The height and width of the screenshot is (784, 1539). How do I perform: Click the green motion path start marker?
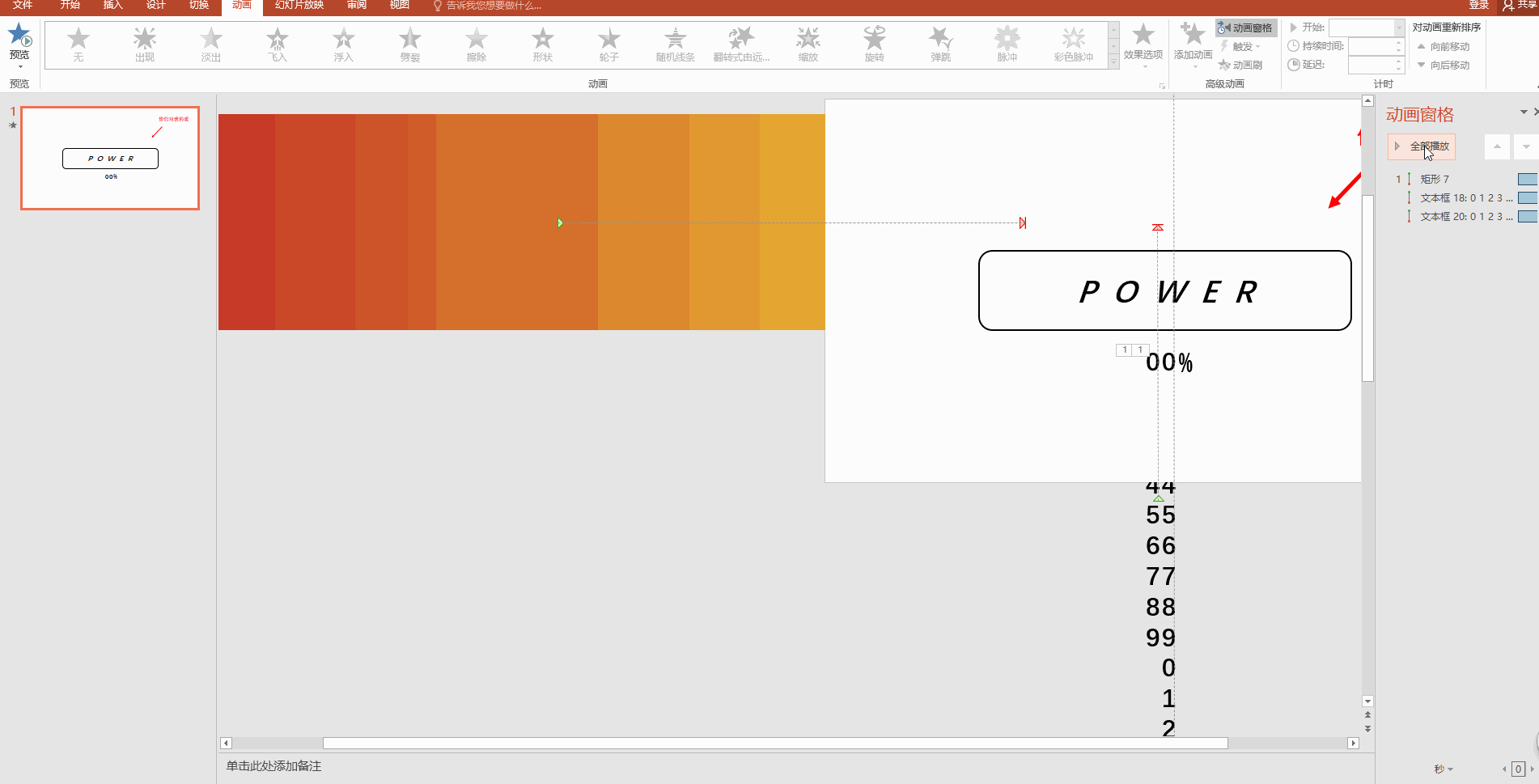pos(560,222)
